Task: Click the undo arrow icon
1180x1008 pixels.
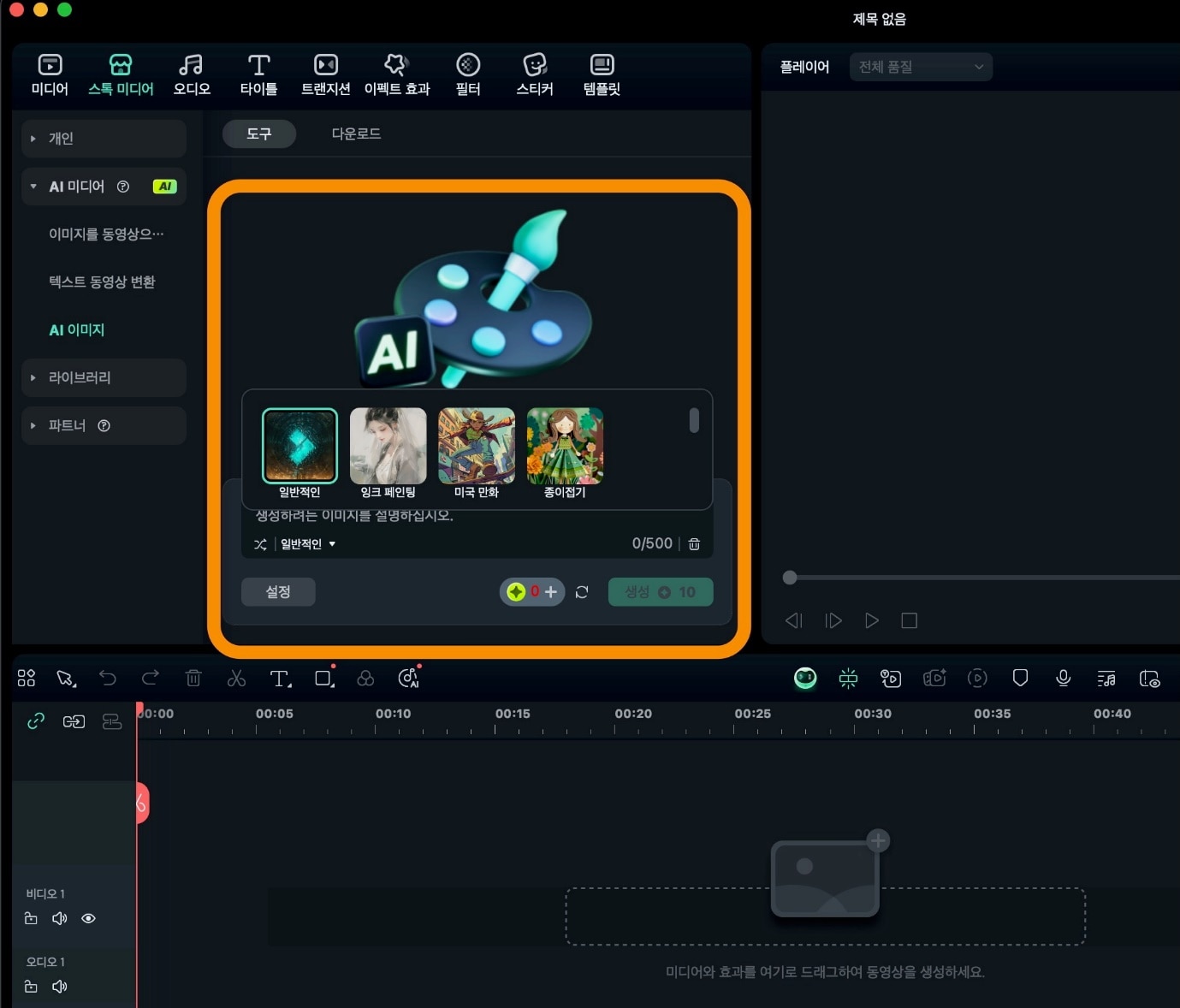Action: [108, 679]
